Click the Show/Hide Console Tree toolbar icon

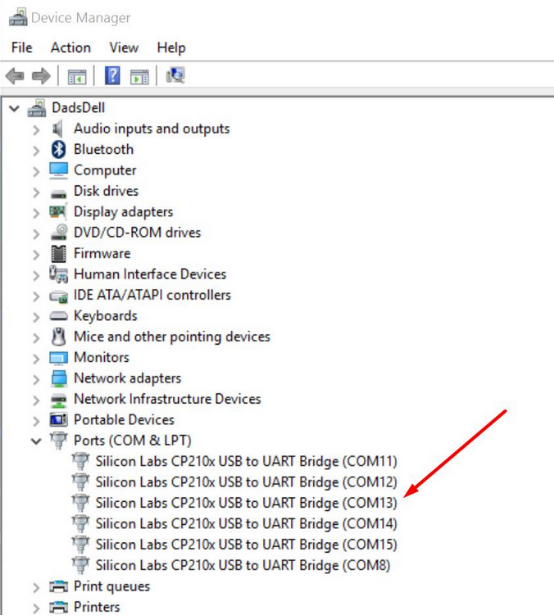(77, 76)
